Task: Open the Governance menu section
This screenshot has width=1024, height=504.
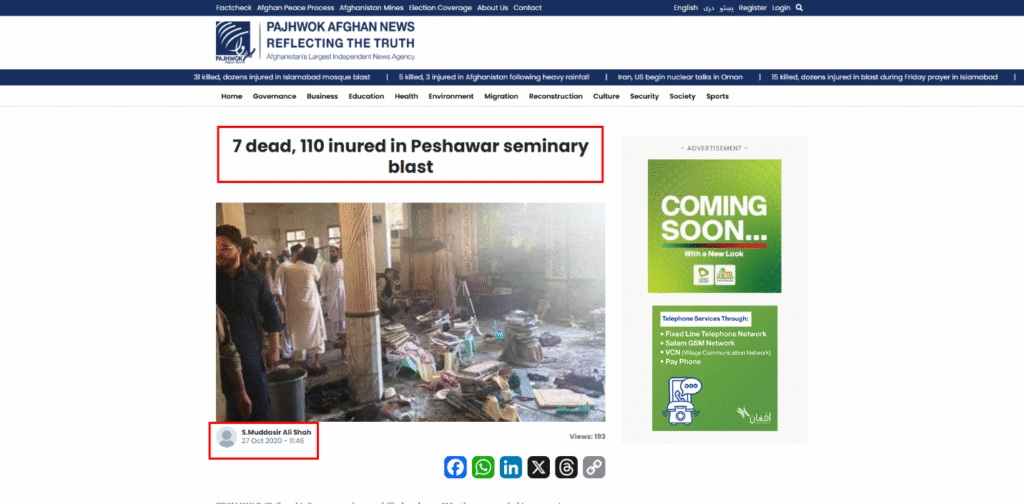Action: (274, 96)
